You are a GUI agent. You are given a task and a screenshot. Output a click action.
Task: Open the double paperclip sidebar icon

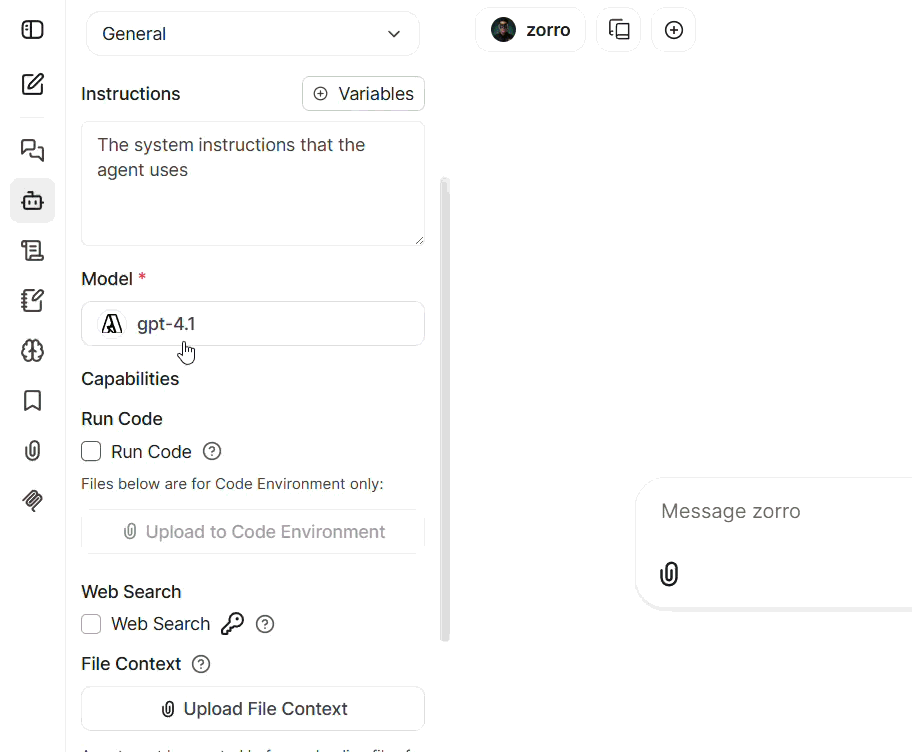pos(33,500)
